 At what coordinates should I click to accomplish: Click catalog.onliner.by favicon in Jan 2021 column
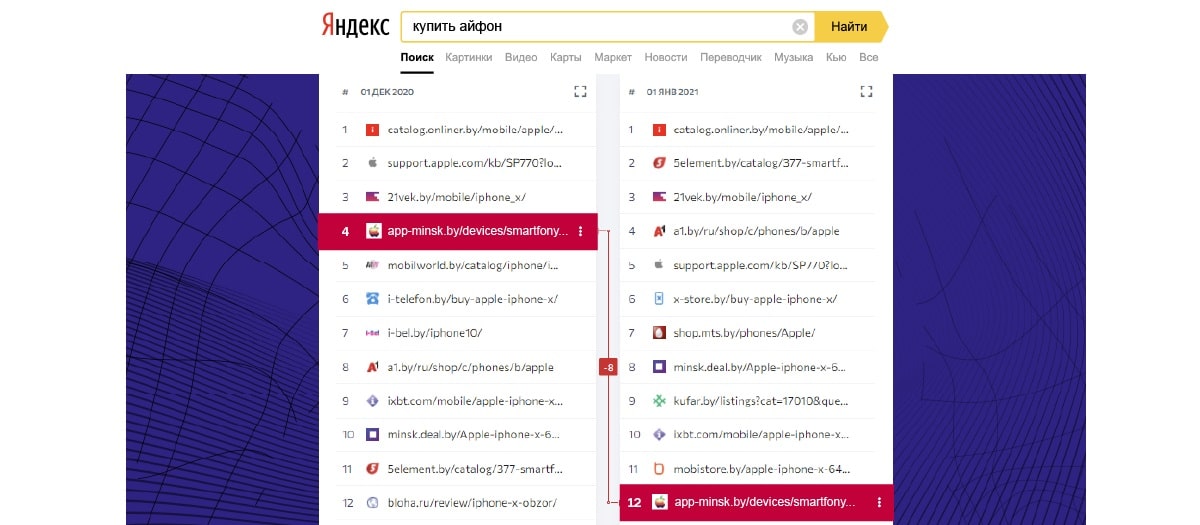(659, 129)
